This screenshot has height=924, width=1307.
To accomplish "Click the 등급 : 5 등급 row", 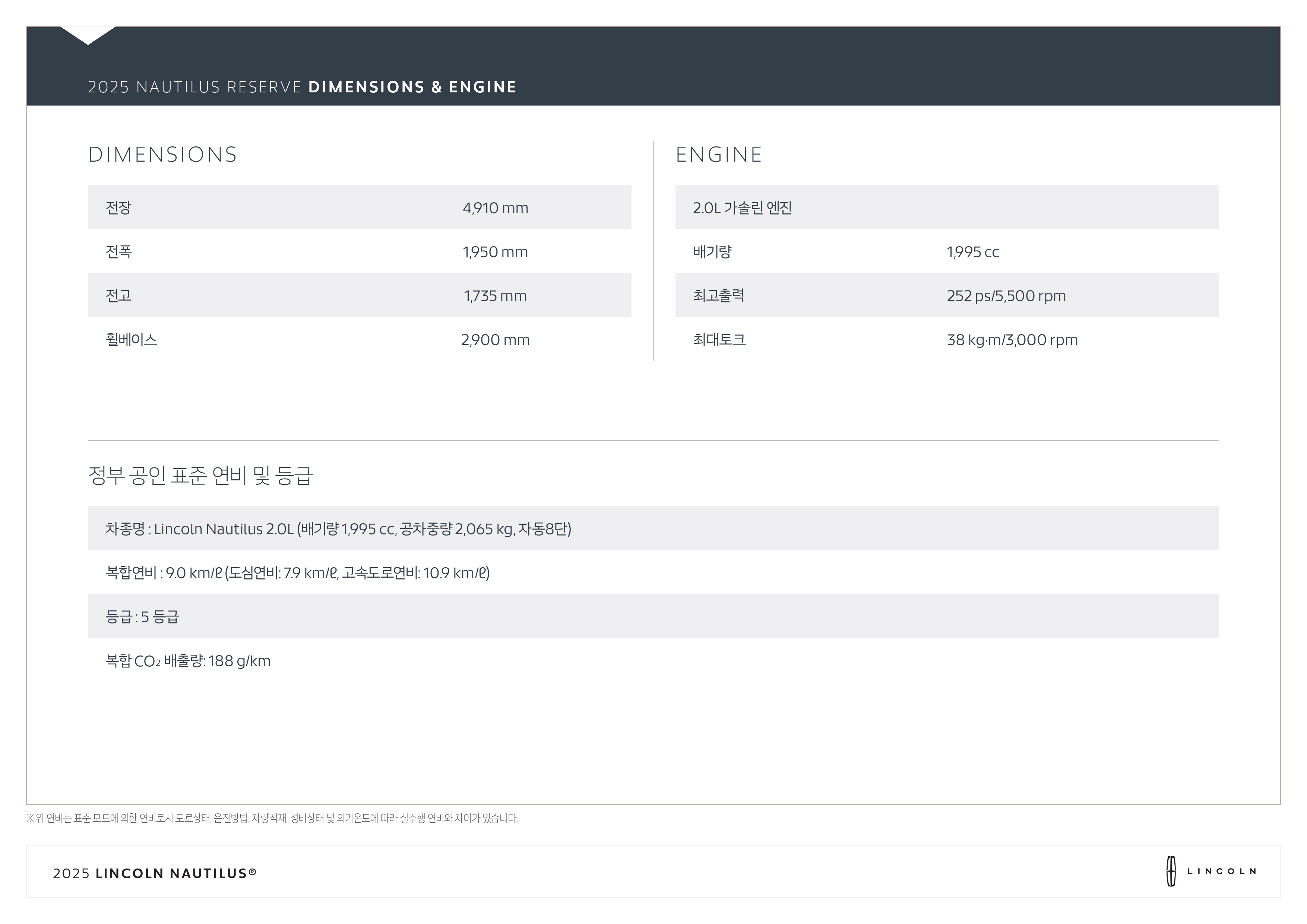I will coord(142,616).
